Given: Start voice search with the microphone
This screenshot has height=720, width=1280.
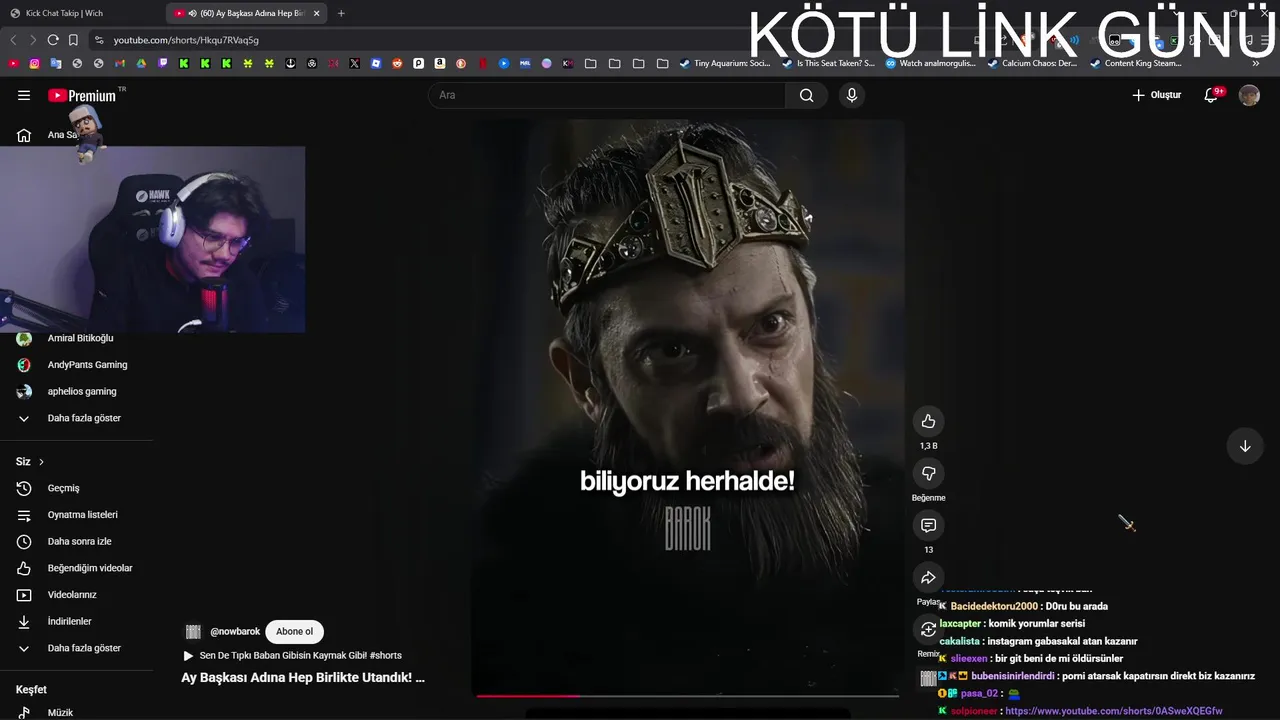Looking at the screenshot, I should click(x=851, y=95).
